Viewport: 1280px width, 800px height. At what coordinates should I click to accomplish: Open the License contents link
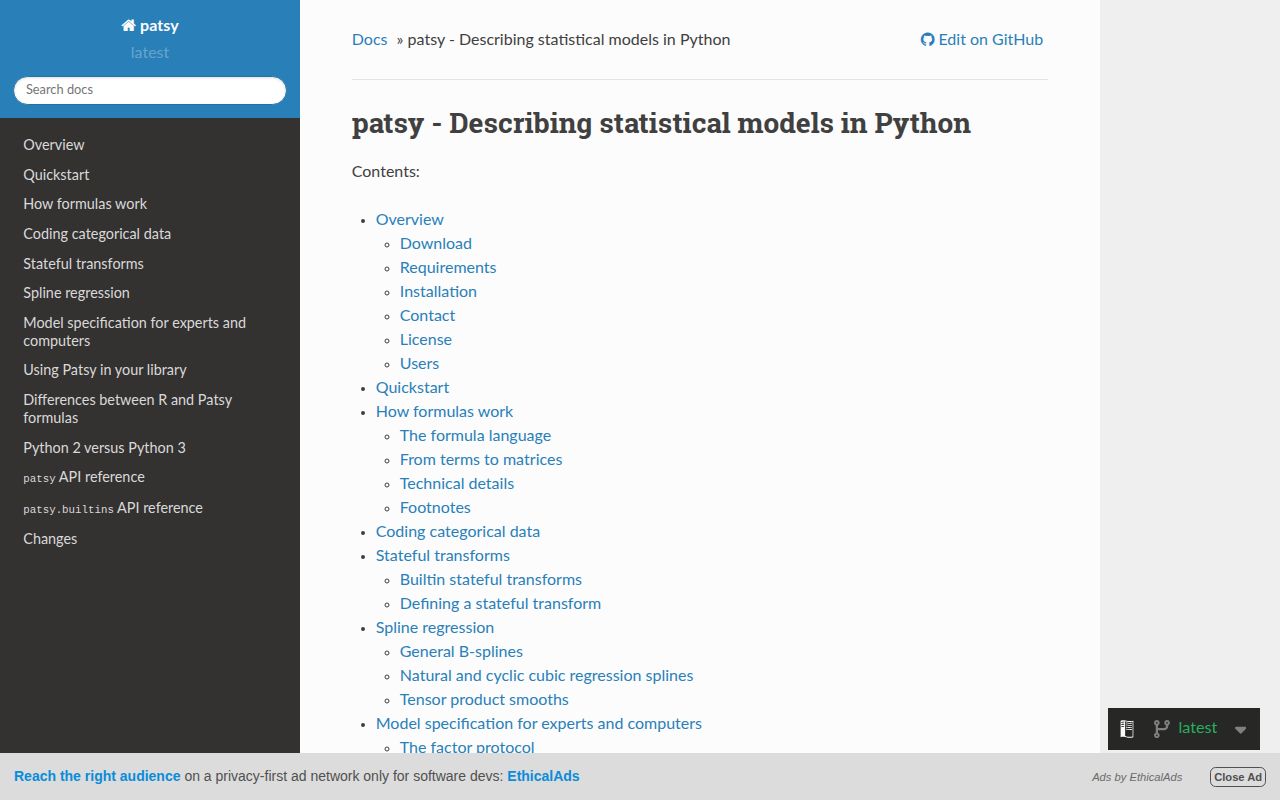coord(426,340)
